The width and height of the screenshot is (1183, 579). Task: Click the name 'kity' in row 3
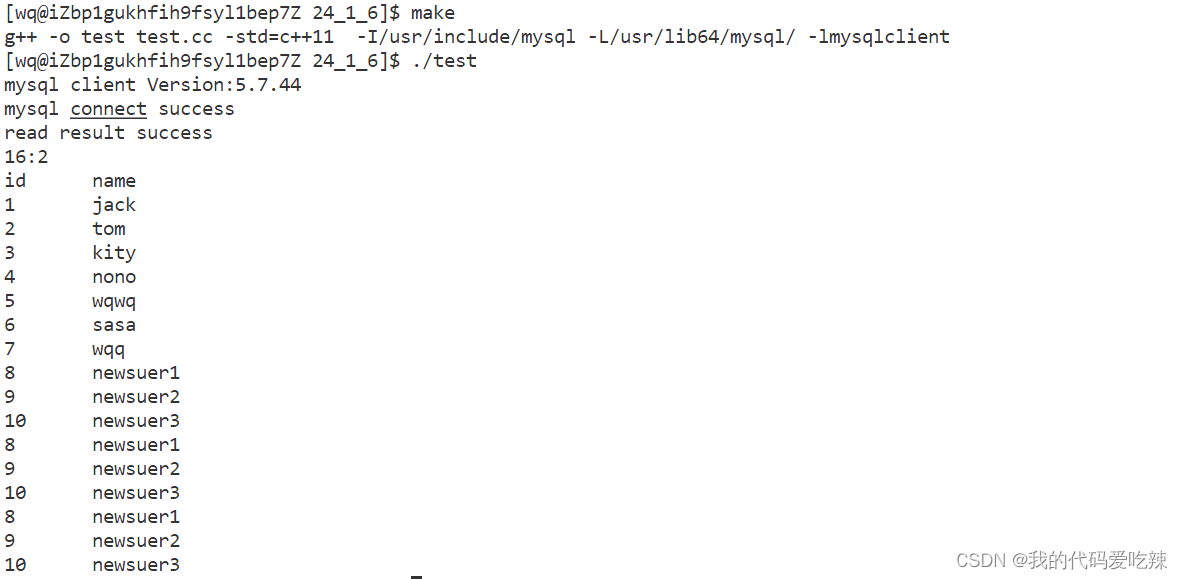click(x=114, y=254)
